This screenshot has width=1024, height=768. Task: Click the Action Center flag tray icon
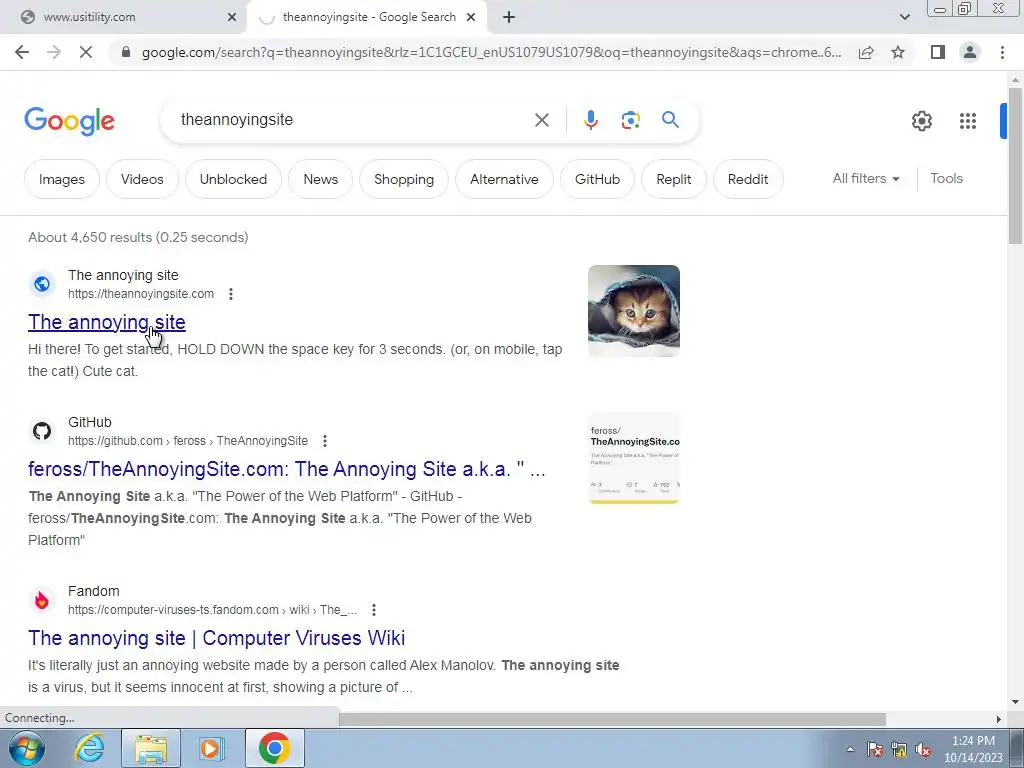875,750
